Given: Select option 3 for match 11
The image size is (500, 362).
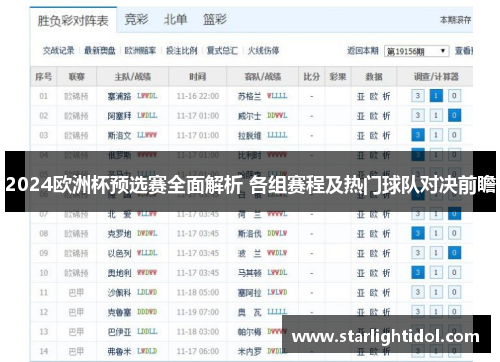Looking at the screenshot, I should coord(418,292).
